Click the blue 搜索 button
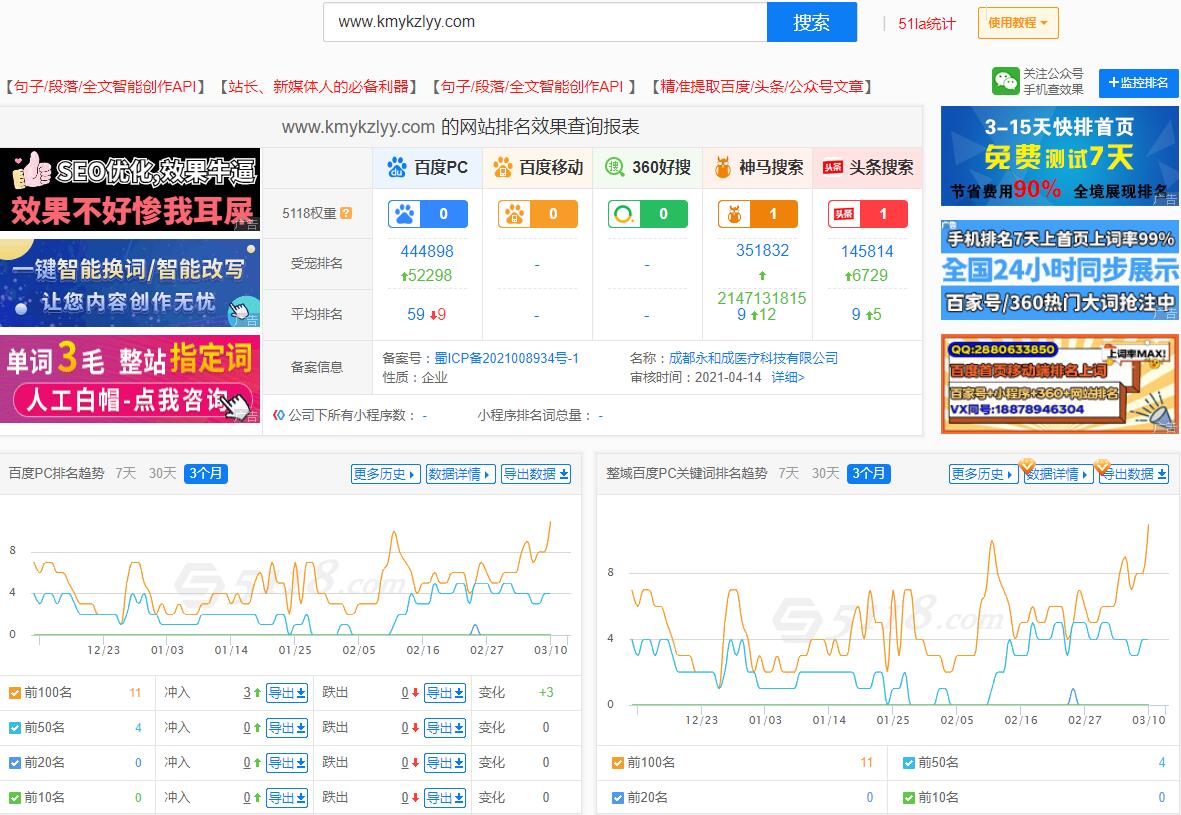Screen dimensions: 1181x815 (x=811, y=22)
